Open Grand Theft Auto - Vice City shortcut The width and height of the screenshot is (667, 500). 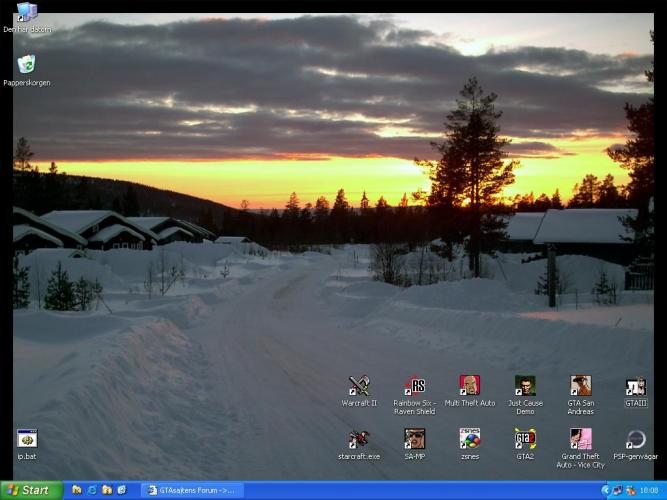pos(580,439)
